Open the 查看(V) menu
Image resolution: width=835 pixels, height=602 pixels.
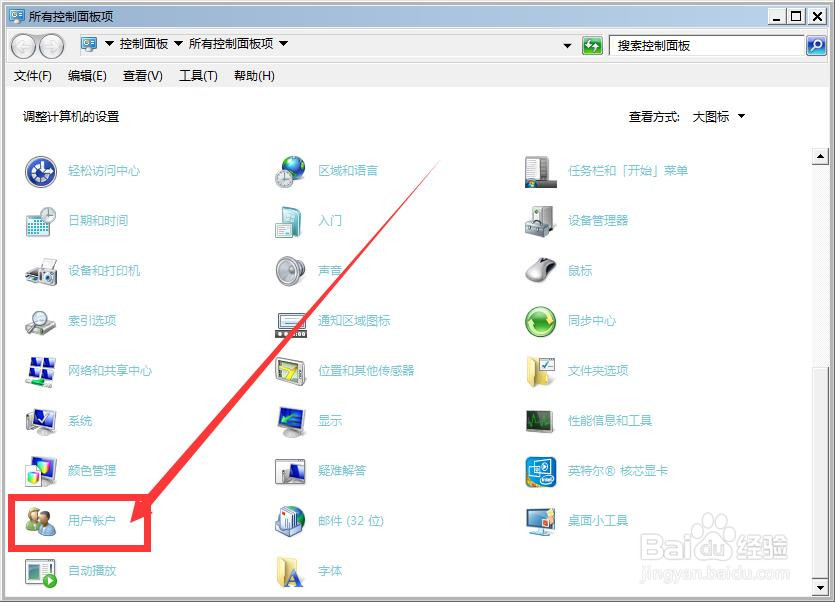[141, 75]
